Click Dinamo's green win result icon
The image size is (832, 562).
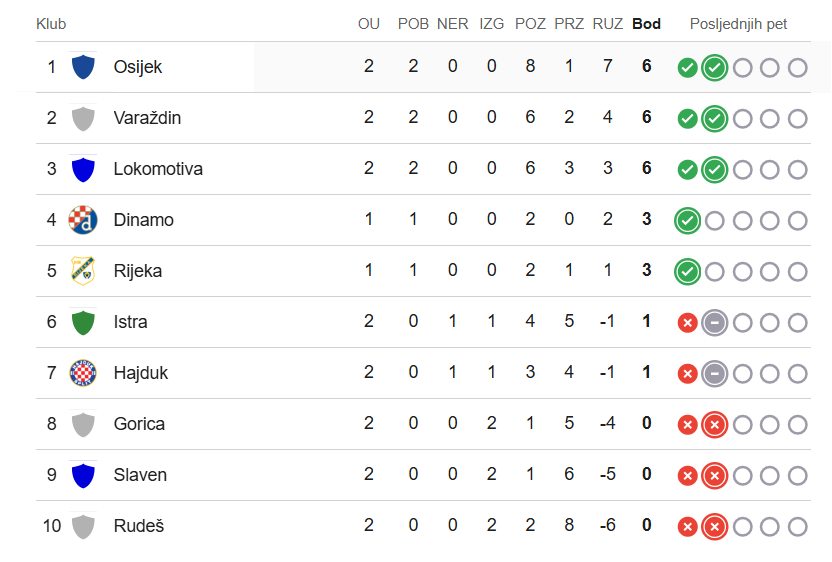(687, 220)
